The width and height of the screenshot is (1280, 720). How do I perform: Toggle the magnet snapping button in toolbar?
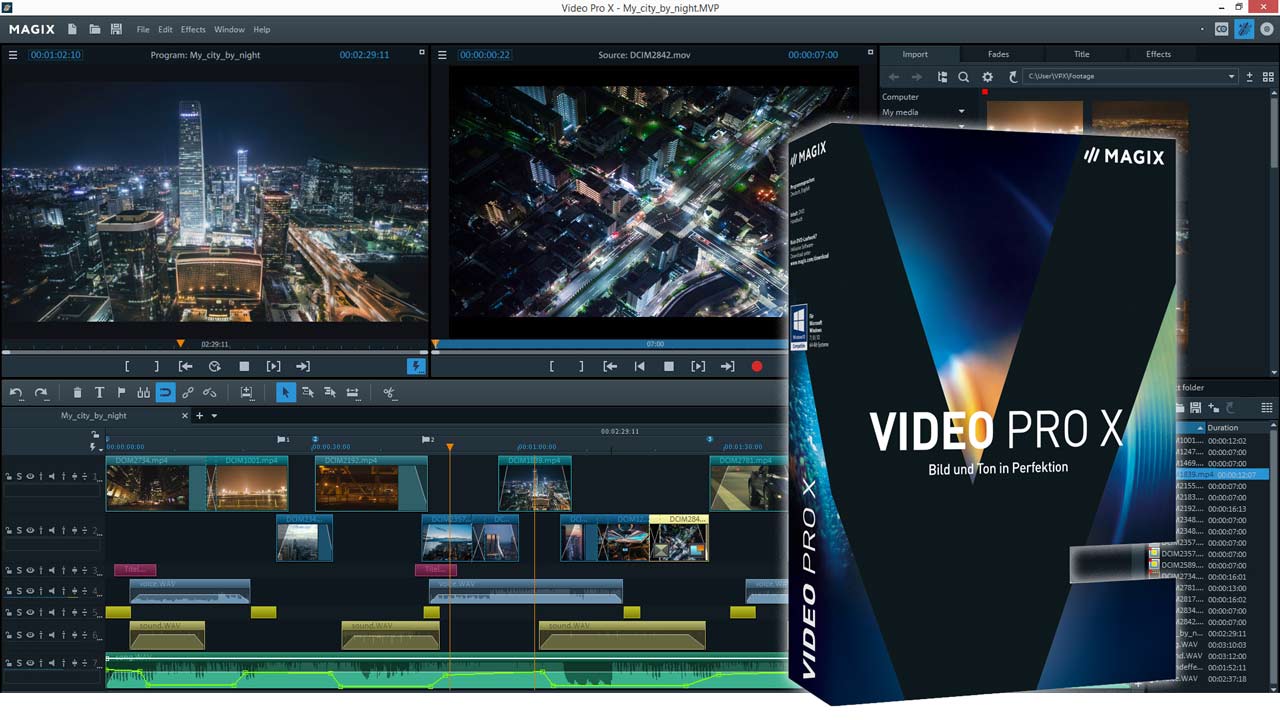(x=165, y=393)
